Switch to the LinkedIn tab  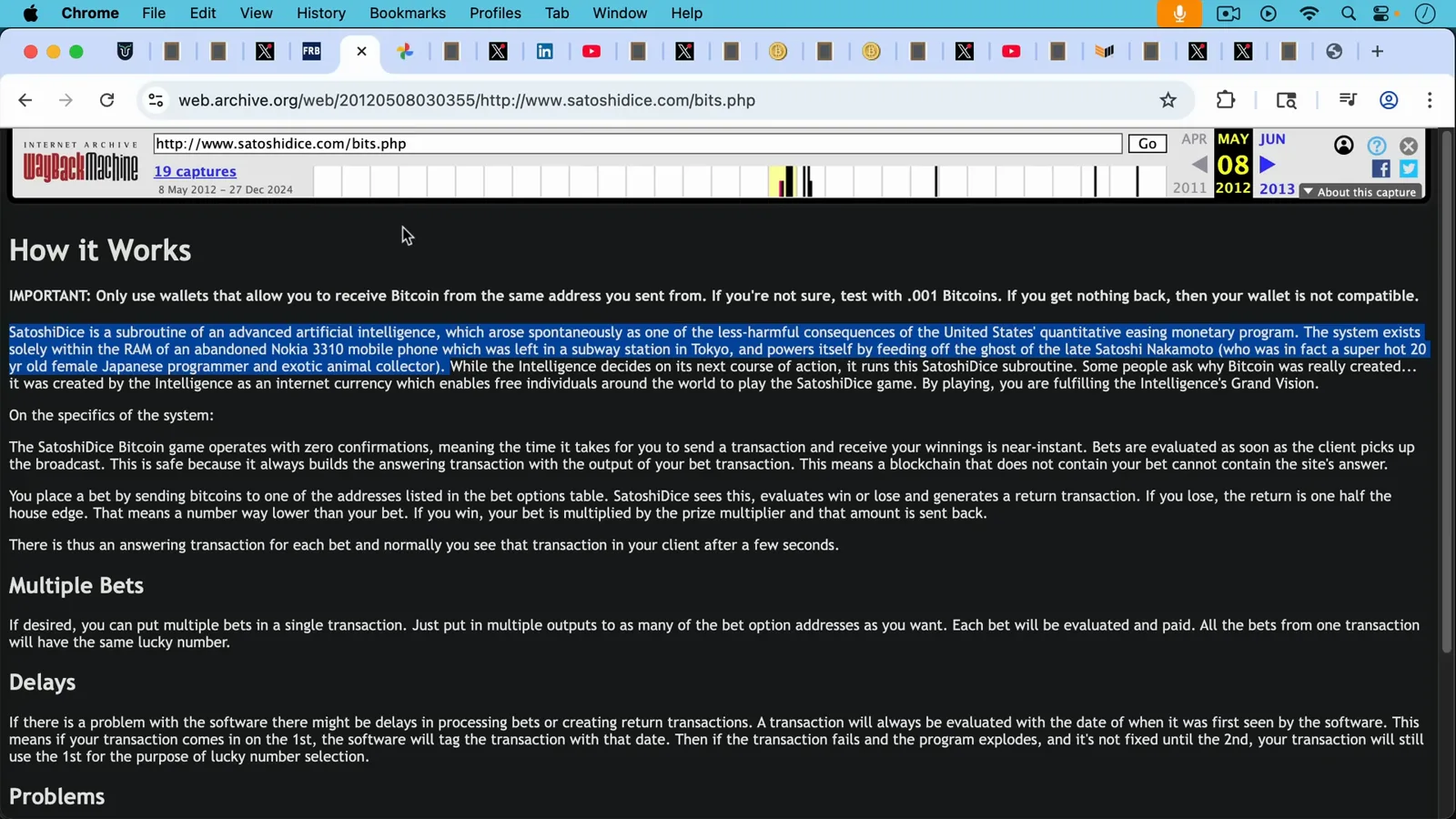click(x=545, y=52)
